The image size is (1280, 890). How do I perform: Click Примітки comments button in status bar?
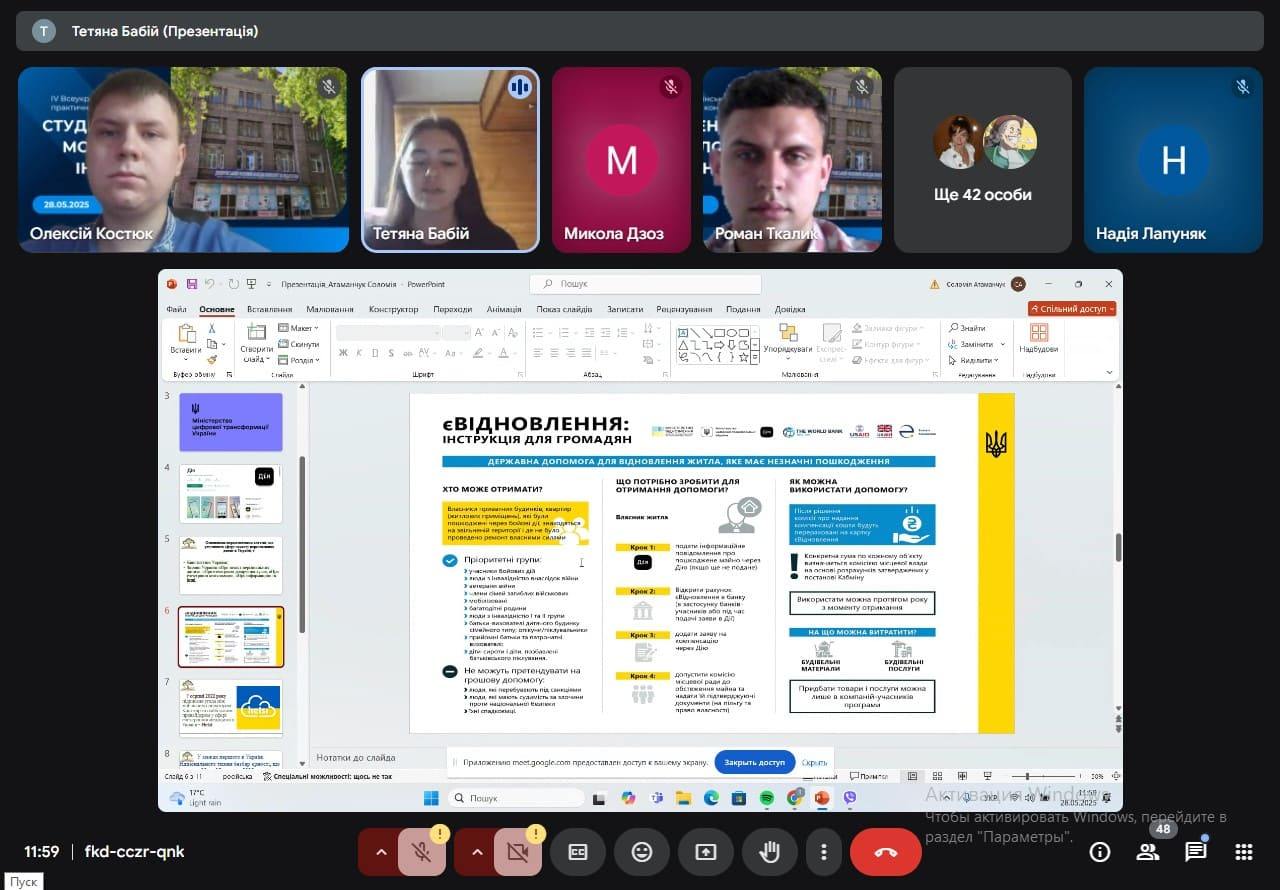868,776
